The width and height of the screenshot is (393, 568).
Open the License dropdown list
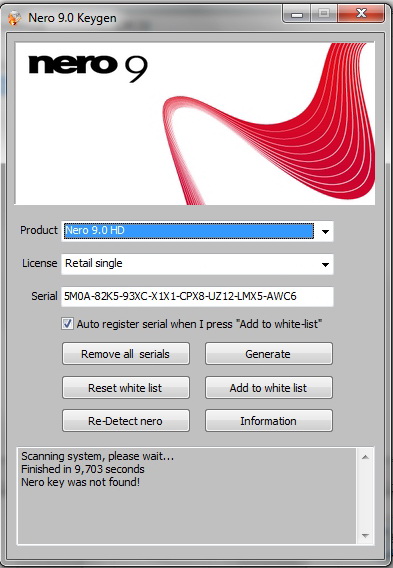click(325, 264)
